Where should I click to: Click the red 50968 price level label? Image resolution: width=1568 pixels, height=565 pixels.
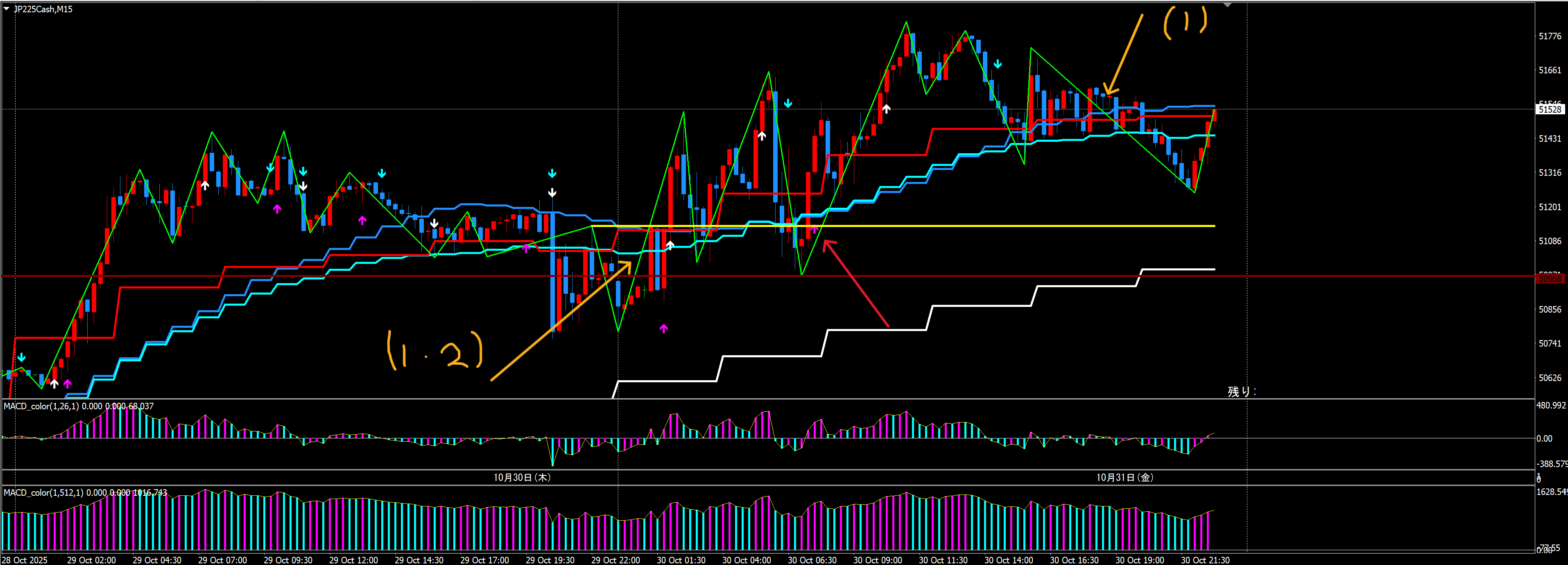tap(1550, 278)
